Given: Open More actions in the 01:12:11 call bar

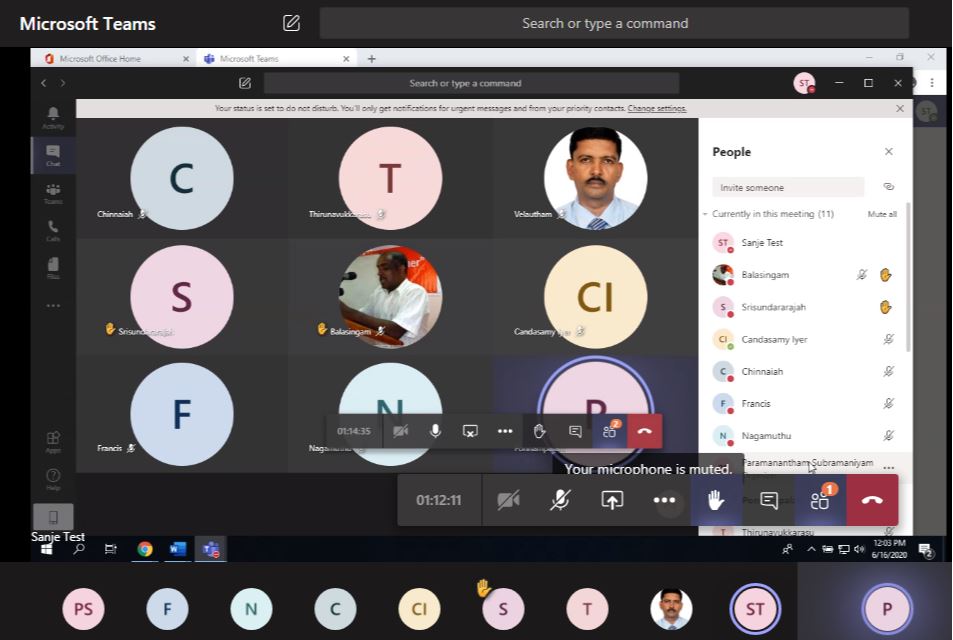Looking at the screenshot, I should pos(664,500).
